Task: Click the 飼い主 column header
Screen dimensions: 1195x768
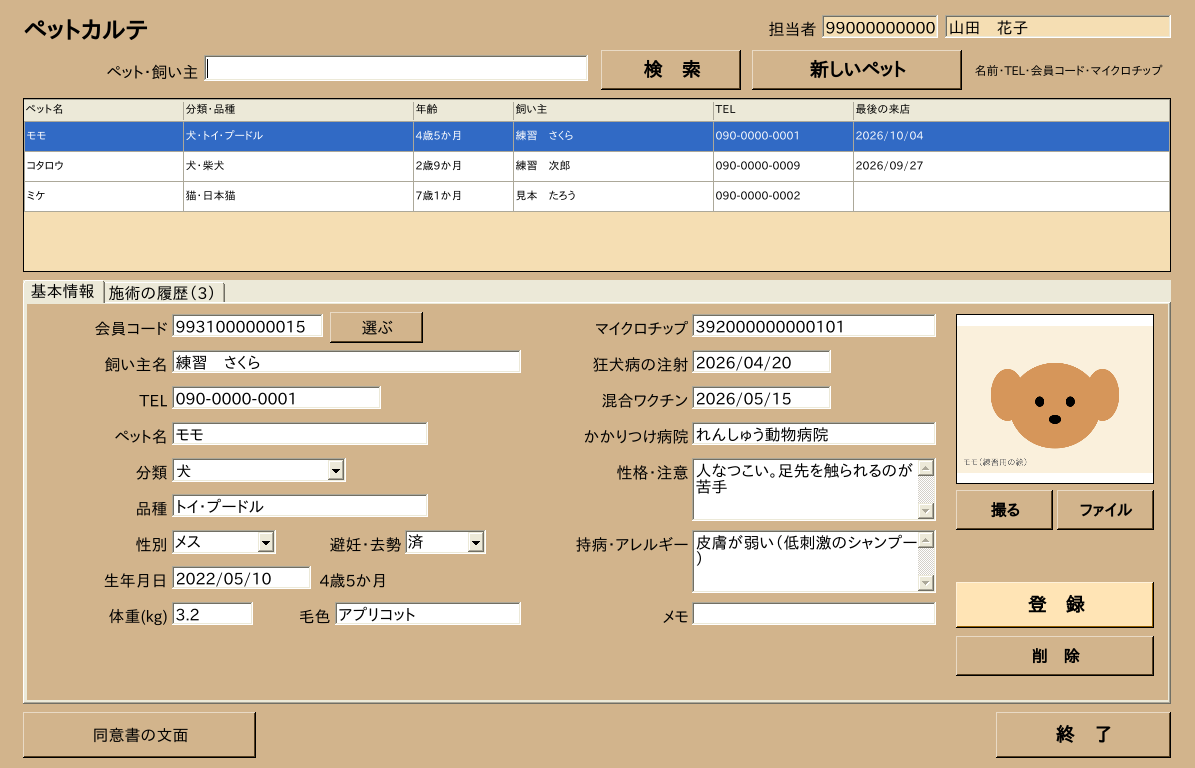Action: point(613,110)
